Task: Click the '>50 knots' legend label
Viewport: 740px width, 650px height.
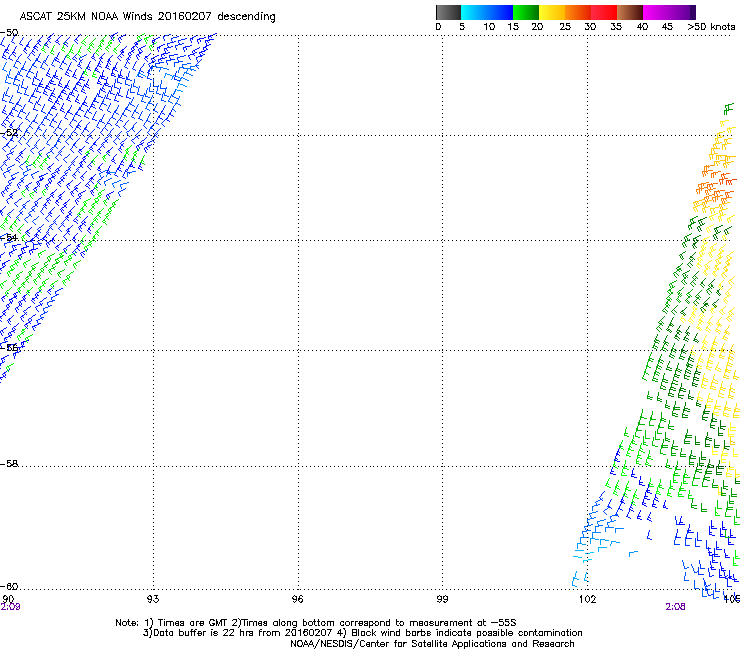Action: (x=711, y=27)
